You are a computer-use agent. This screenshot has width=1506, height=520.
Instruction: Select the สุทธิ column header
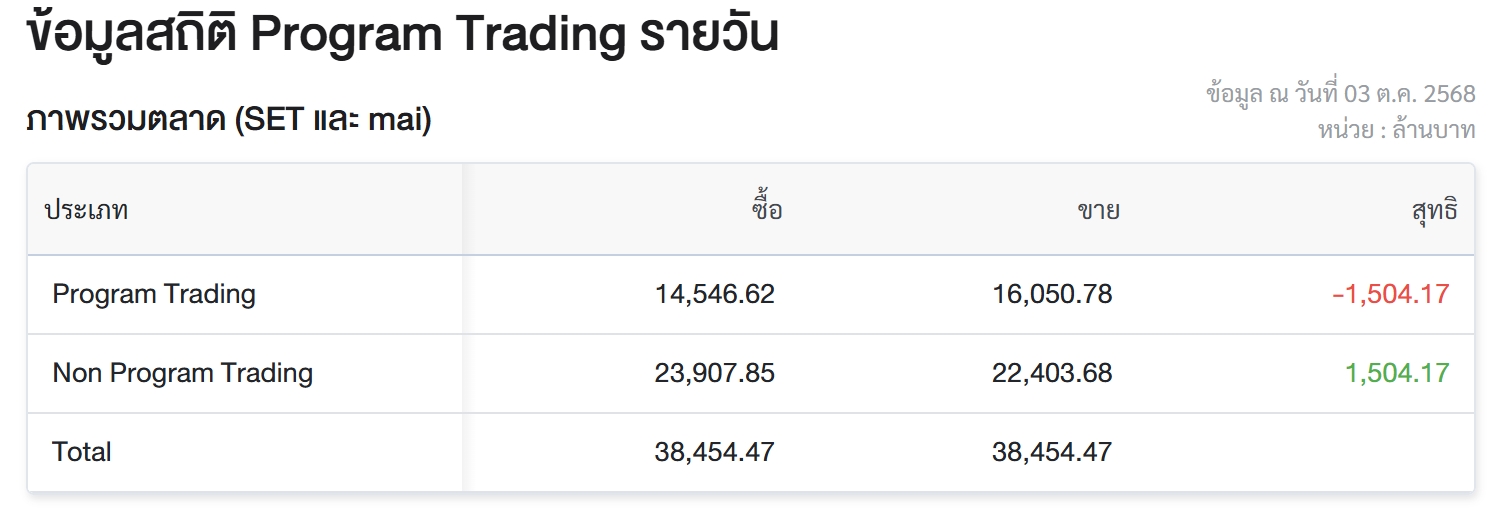point(1433,211)
